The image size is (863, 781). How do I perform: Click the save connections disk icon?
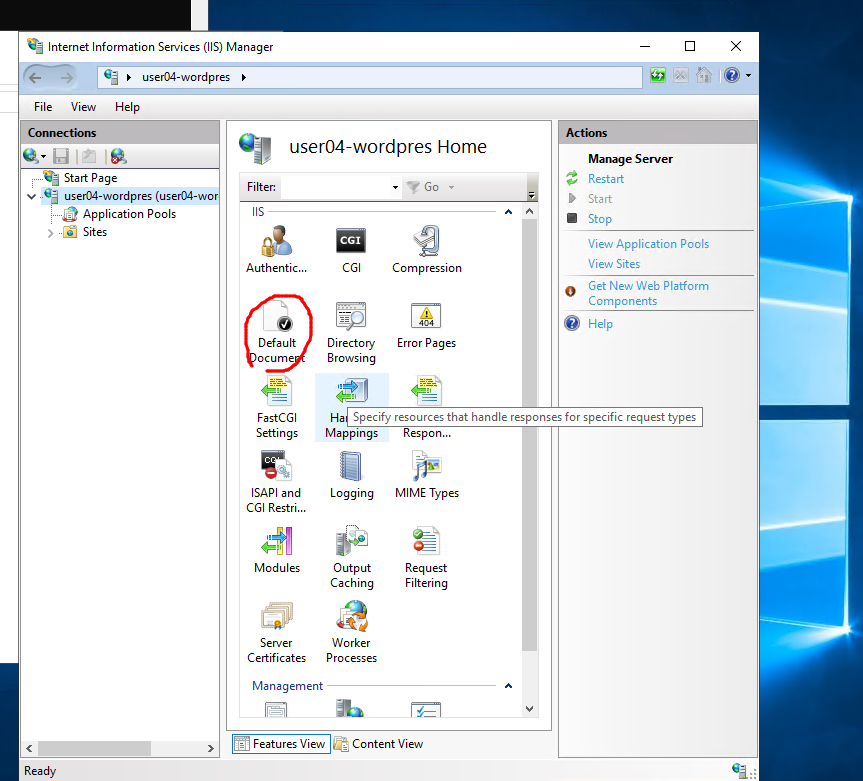(x=61, y=156)
